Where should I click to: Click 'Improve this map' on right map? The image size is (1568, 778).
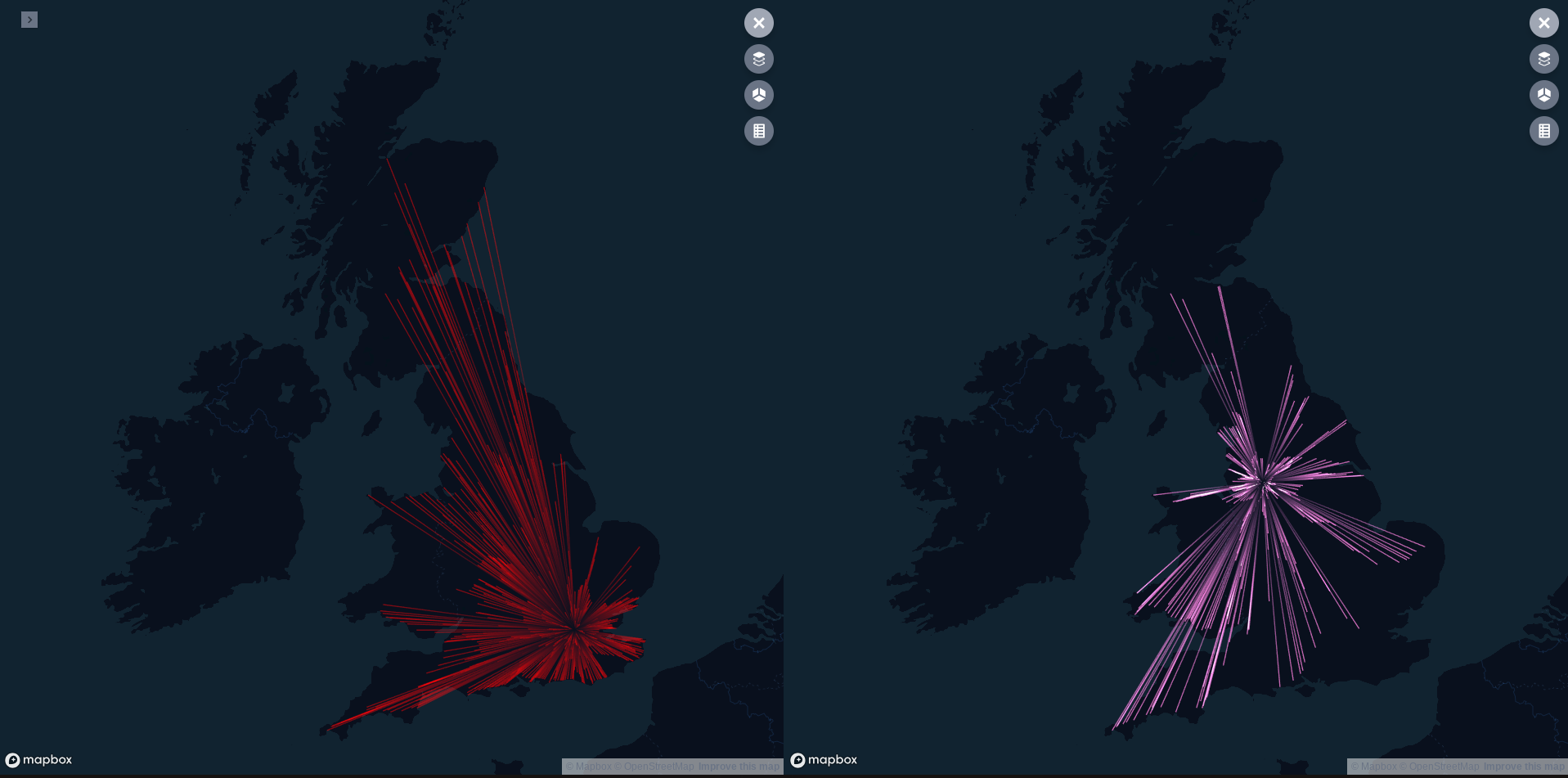(1524, 767)
